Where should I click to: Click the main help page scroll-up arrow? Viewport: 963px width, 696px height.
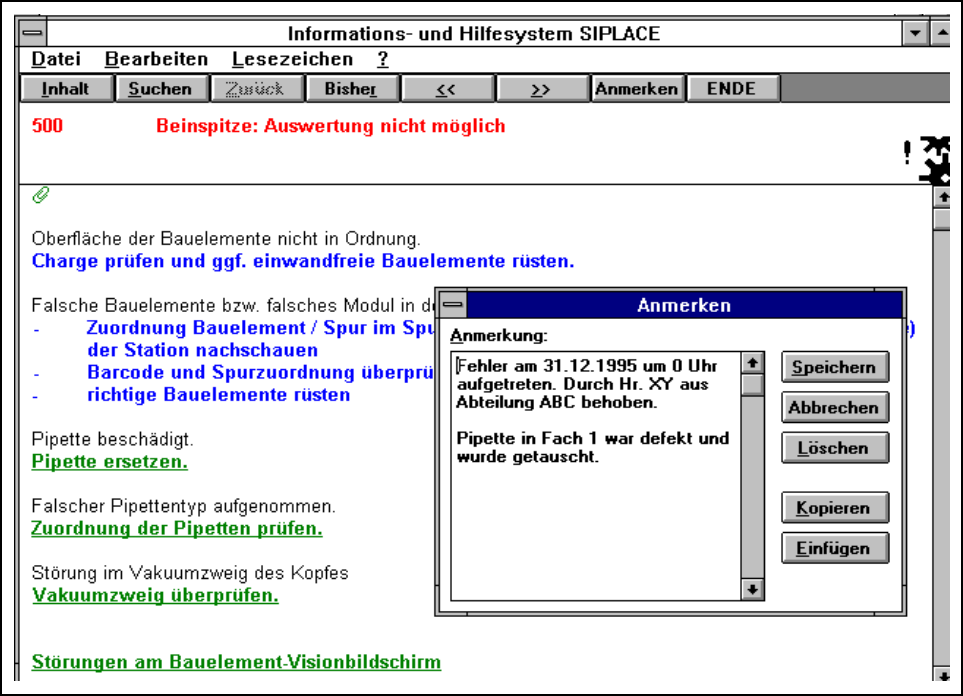click(x=942, y=197)
